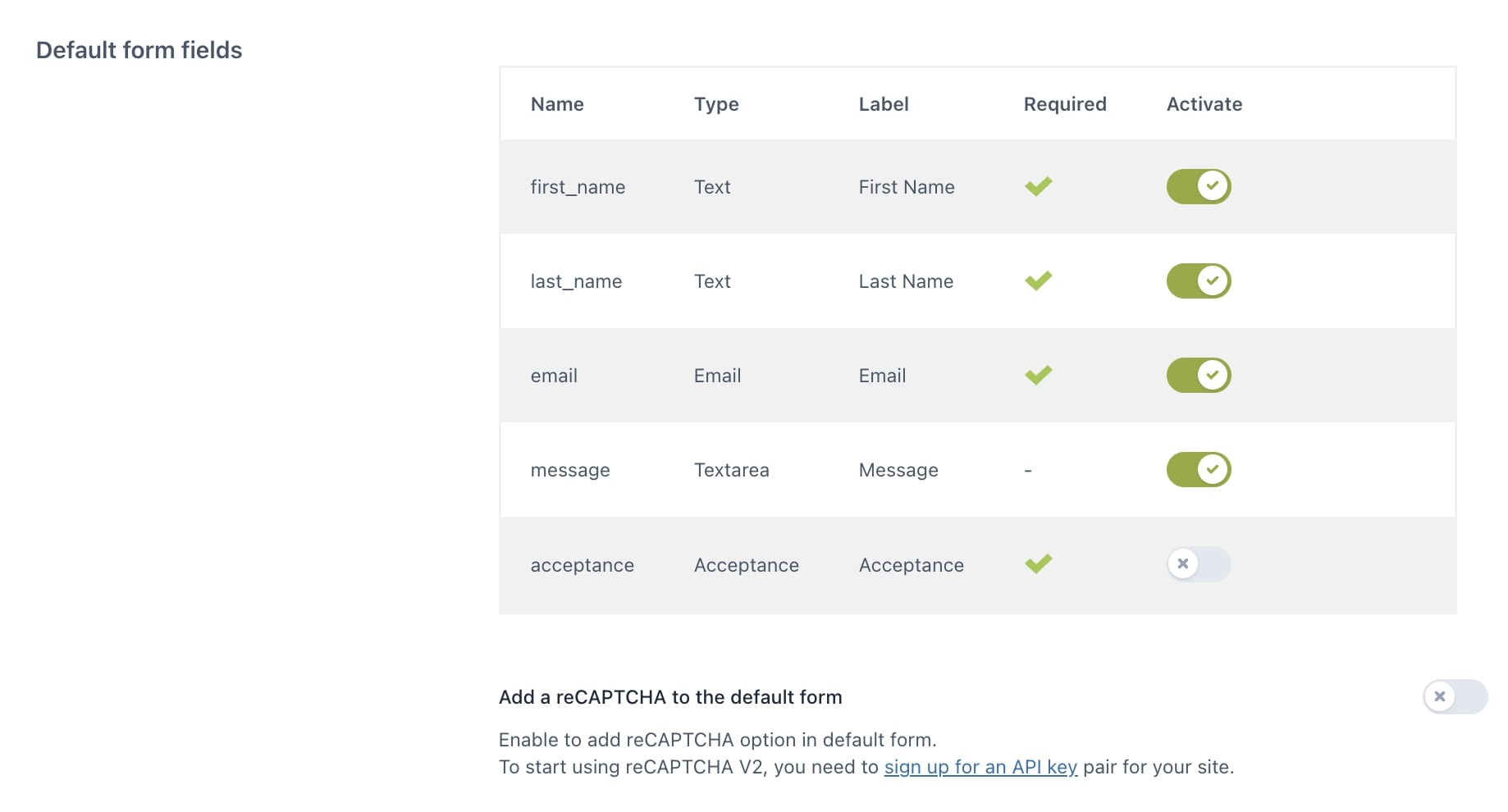Deactivate the message field toggle
Screen dimensions: 1508x812
pos(1199,469)
